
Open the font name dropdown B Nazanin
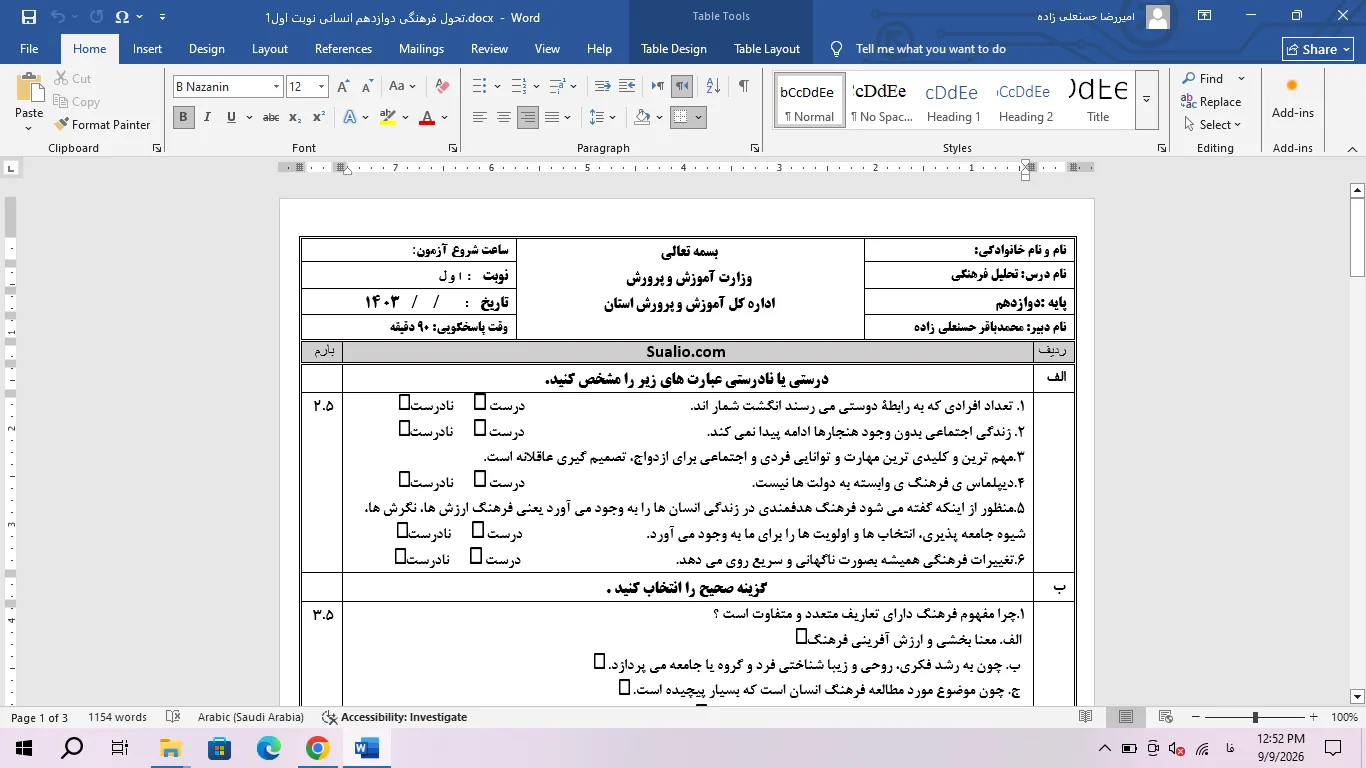276,87
